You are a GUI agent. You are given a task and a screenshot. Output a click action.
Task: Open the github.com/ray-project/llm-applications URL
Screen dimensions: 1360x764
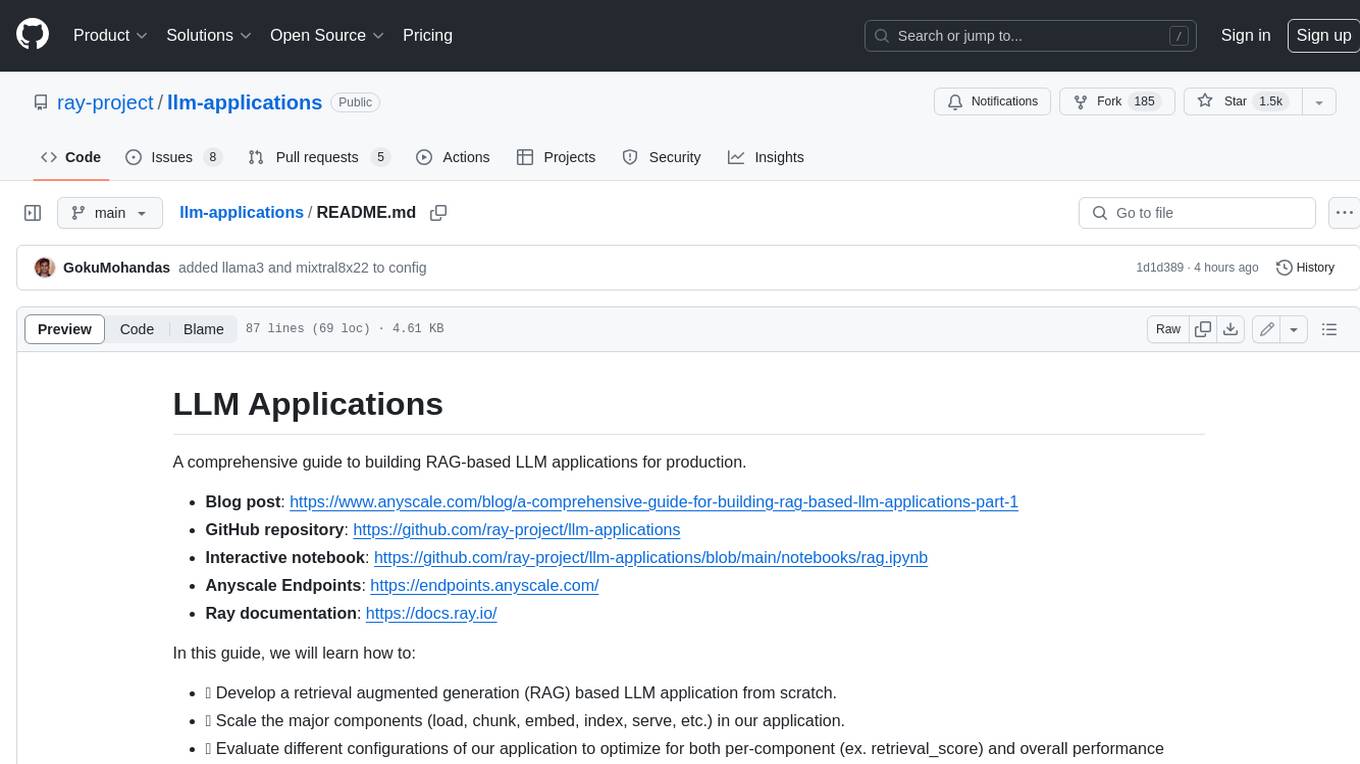517,529
